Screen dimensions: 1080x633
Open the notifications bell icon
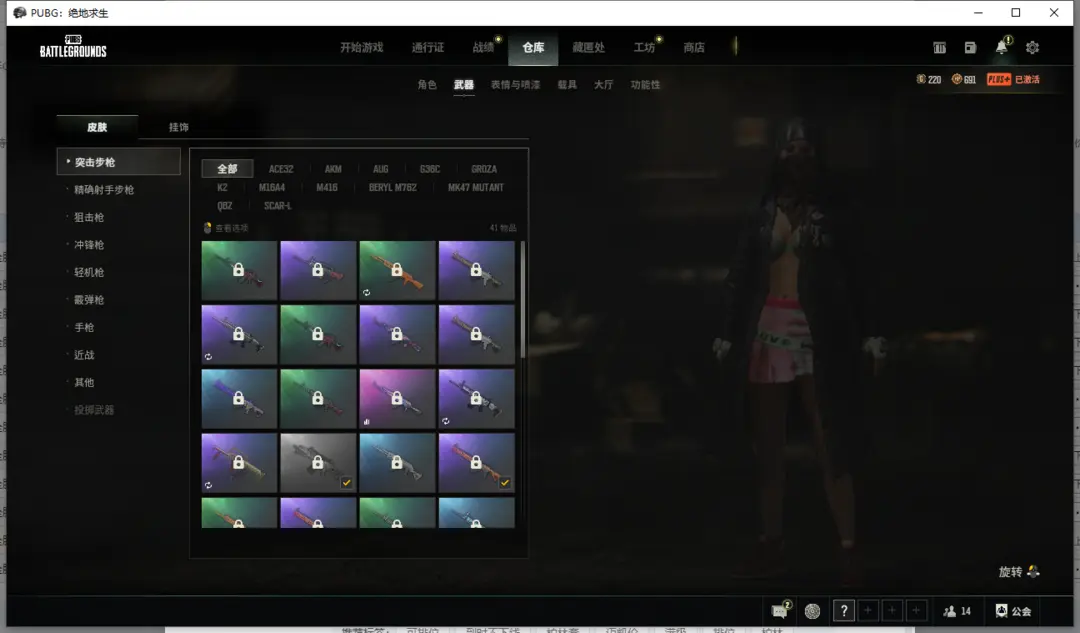point(1001,48)
